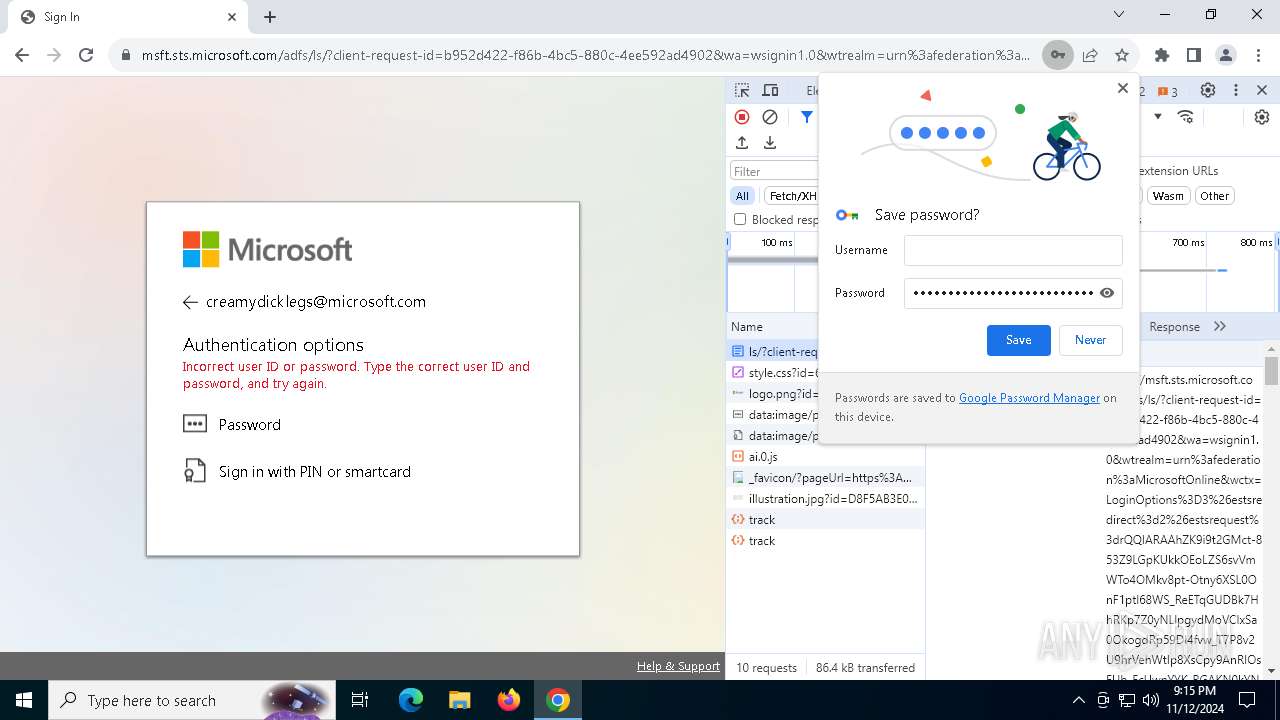Click Never in the password popup
Screen dimensions: 1280x720
tap(1090, 340)
